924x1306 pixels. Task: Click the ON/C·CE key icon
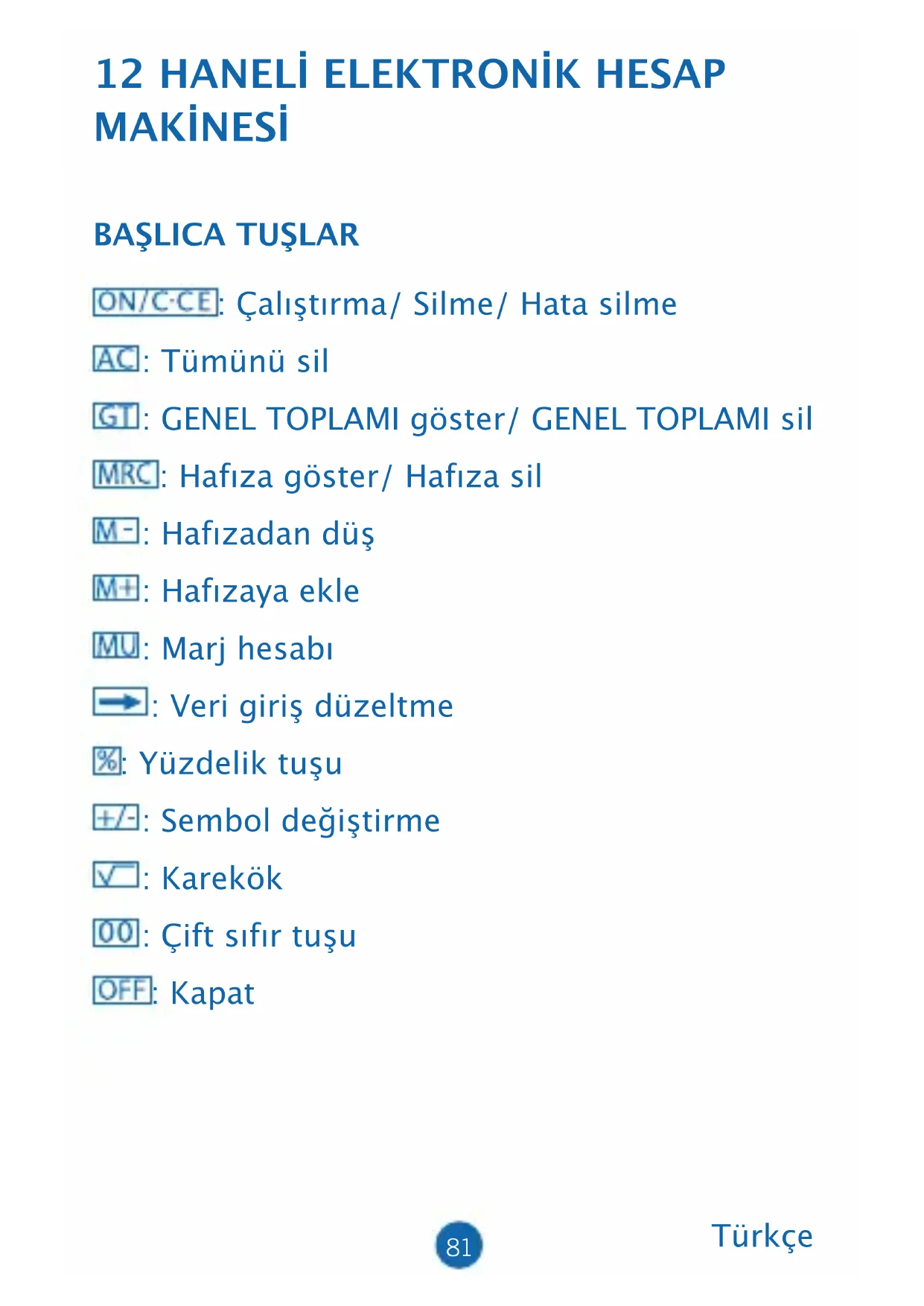point(156,302)
